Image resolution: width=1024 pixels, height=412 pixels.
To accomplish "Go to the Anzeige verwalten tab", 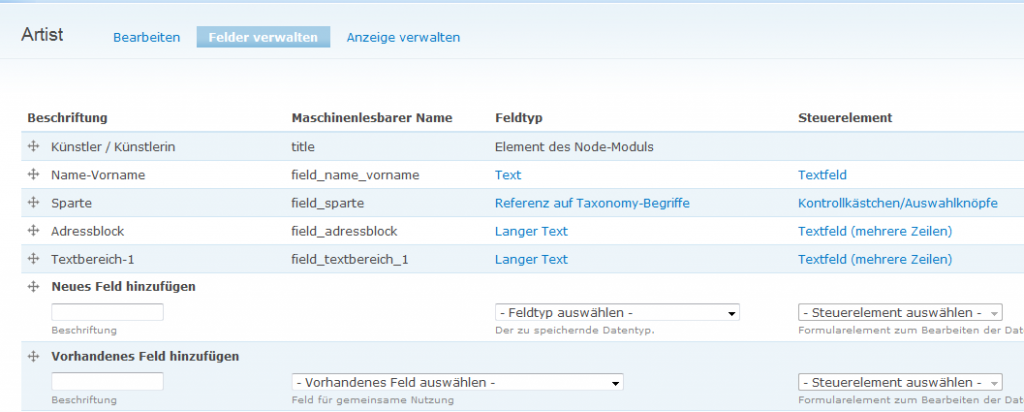I will 403,37.
